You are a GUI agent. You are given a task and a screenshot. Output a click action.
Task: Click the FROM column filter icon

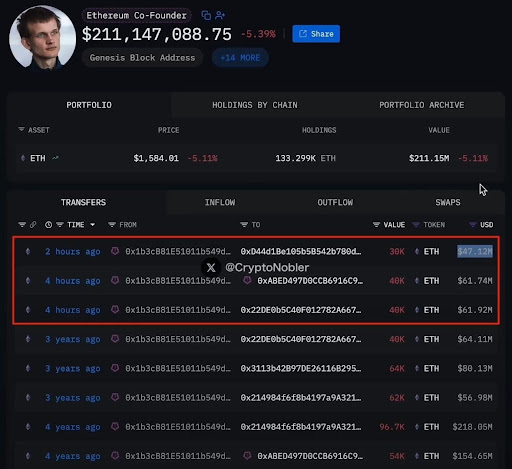tap(112, 225)
